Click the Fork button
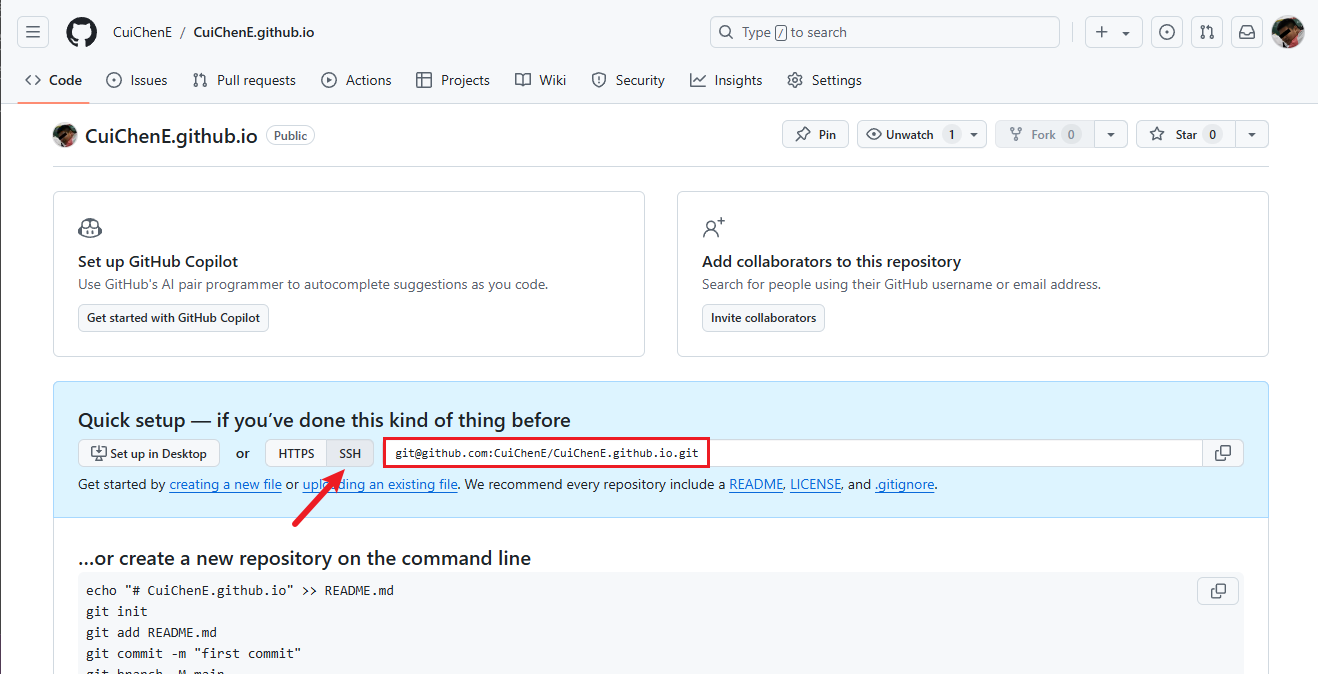 [1045, 134]
